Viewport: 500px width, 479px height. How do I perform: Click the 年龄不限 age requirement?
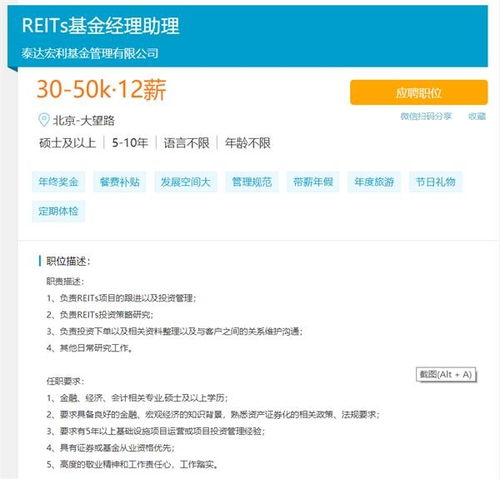[248, 143]
